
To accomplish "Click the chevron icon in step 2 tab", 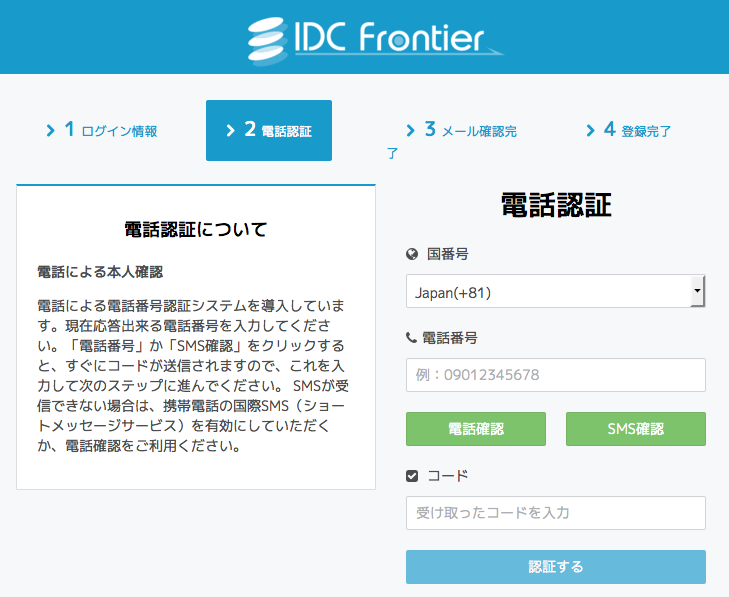I will coord(230,130).
